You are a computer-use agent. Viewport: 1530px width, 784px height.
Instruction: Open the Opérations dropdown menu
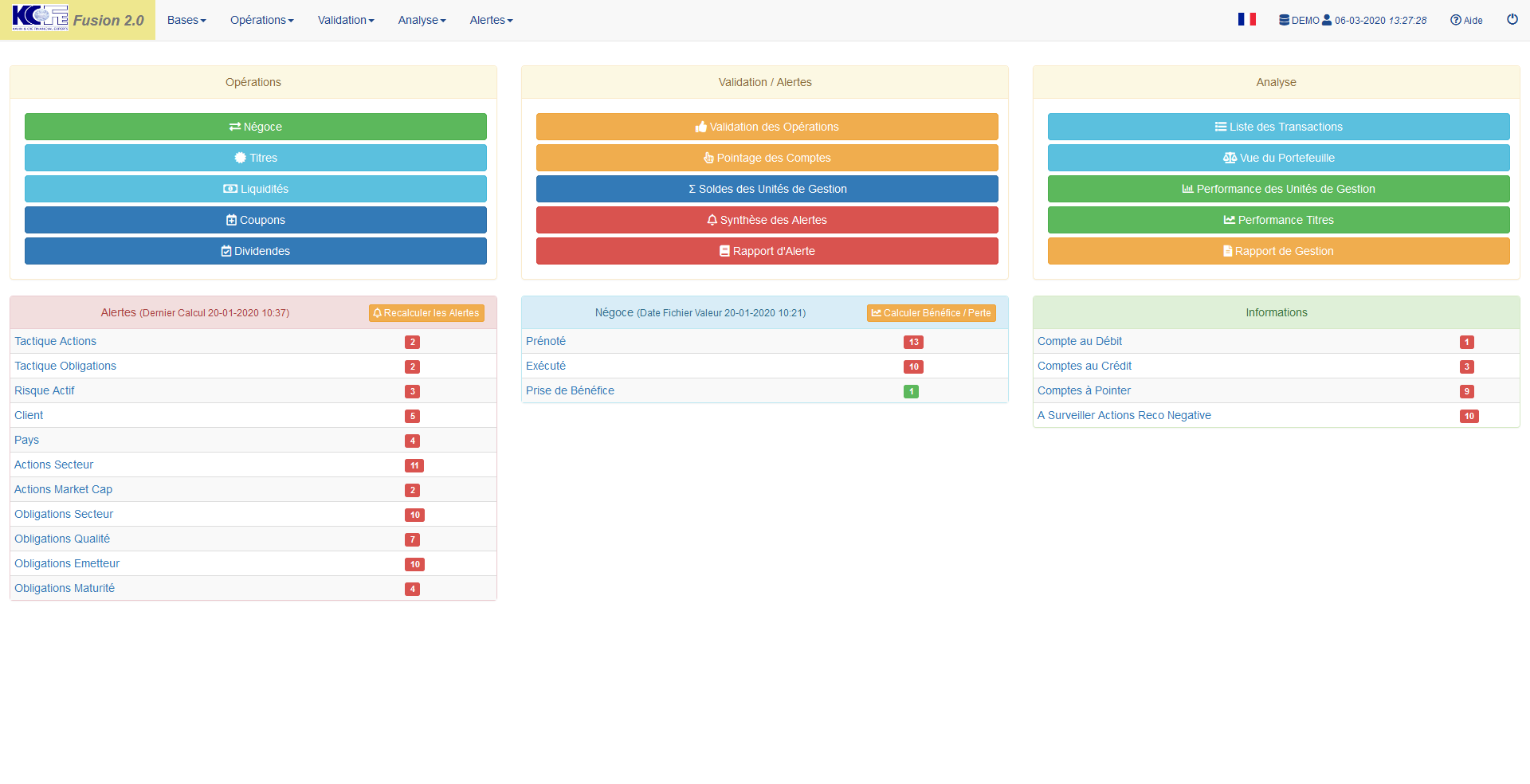(261, 20)
